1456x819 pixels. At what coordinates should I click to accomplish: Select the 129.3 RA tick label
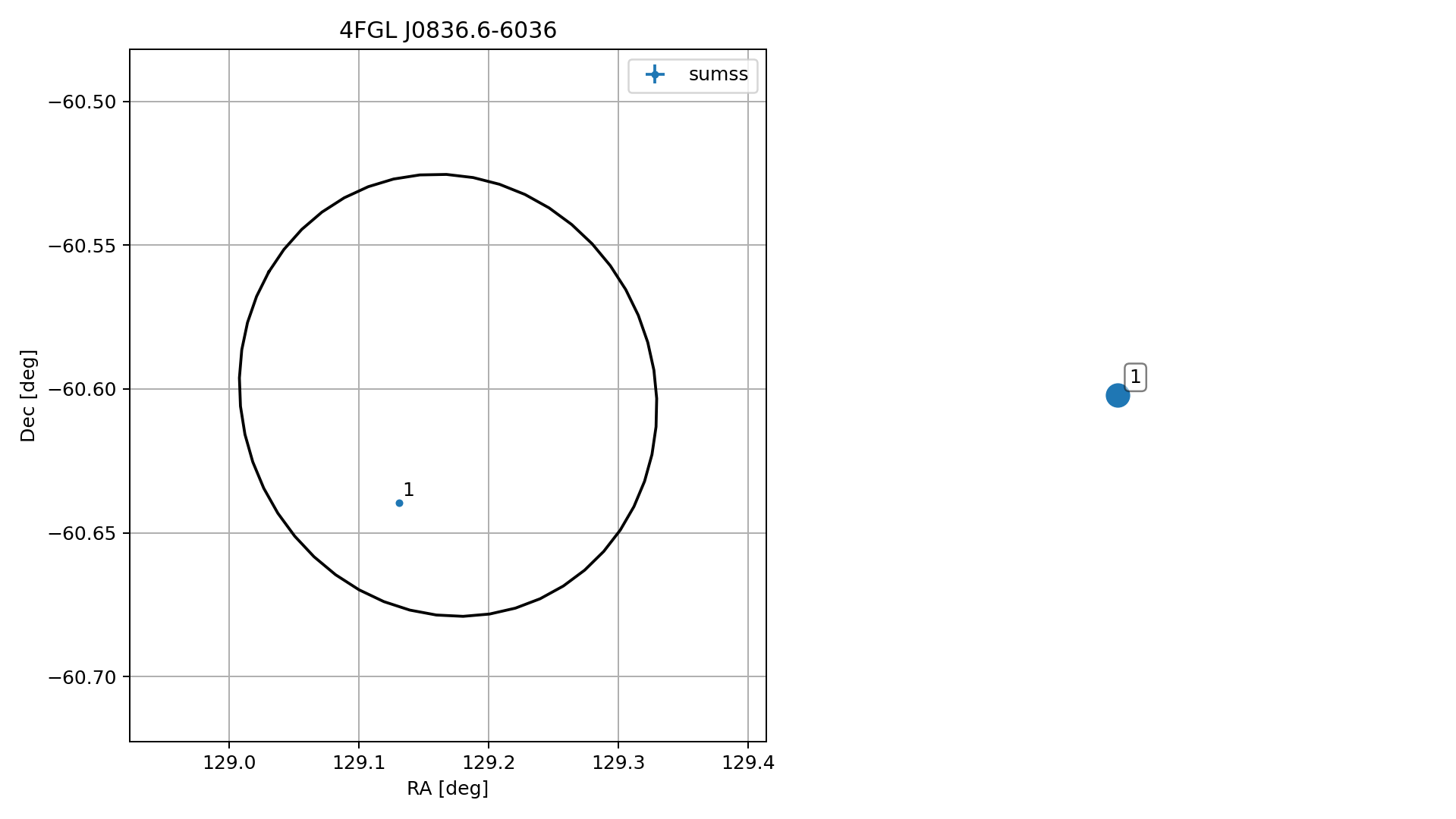point(618,763)
